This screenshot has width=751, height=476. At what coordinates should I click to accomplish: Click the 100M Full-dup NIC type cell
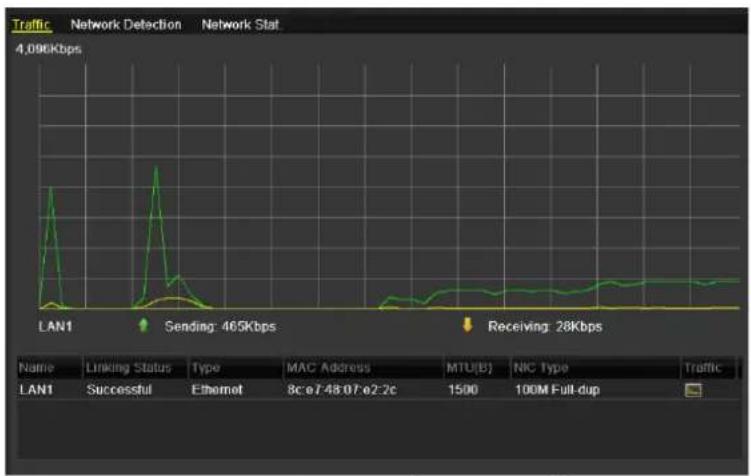(x=557, y=390)
